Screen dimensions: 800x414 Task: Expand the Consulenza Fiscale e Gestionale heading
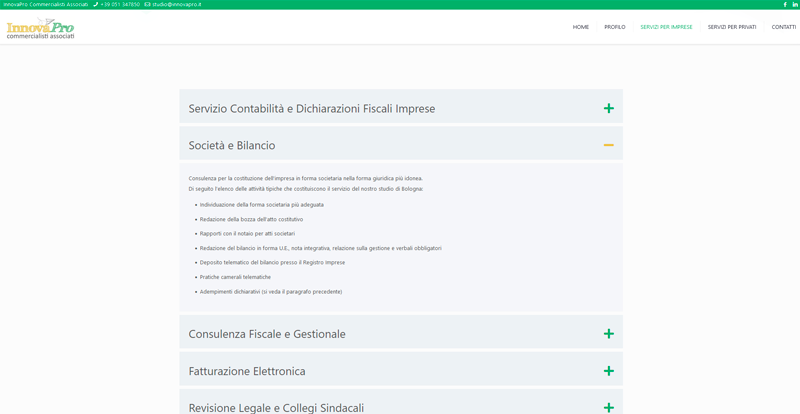267,334
